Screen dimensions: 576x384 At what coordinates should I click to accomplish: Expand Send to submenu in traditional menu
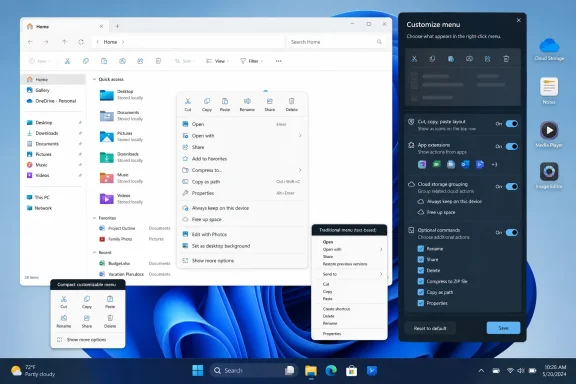click(381, 274)
